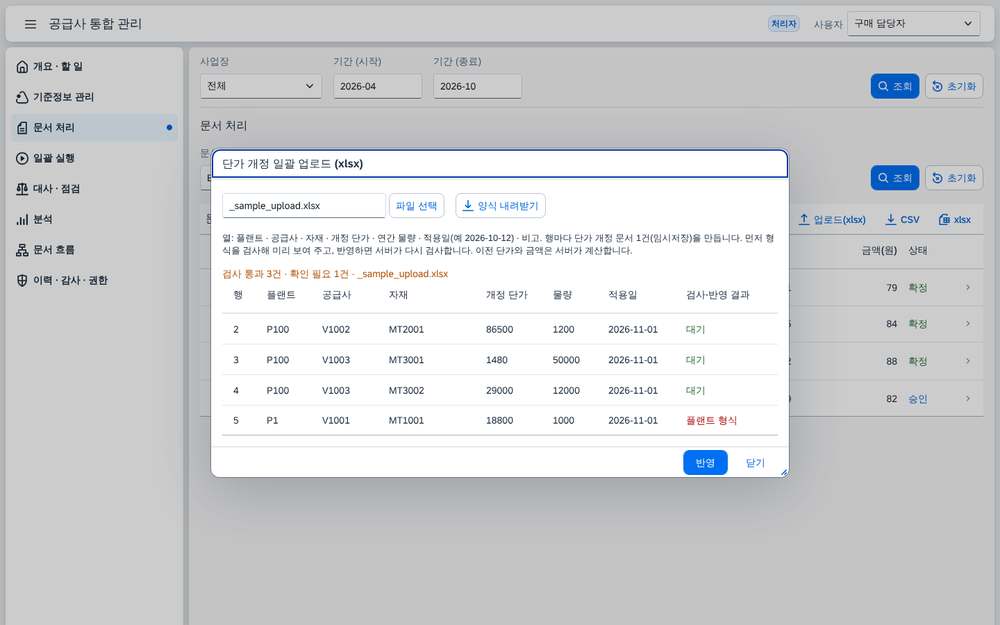The width and height of the screenshot is (1000, 625).
Task: Click the 승인 status in background table
Action: pos(918,399)
